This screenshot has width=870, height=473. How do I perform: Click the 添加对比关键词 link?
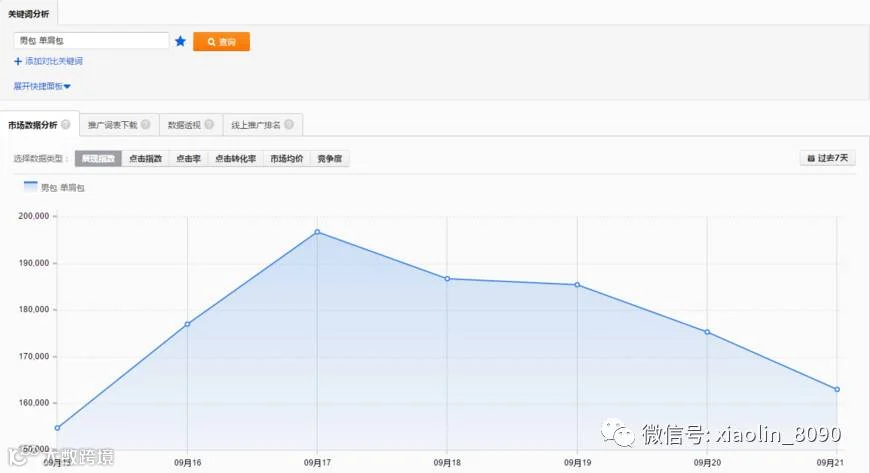(x=54, y=61)
